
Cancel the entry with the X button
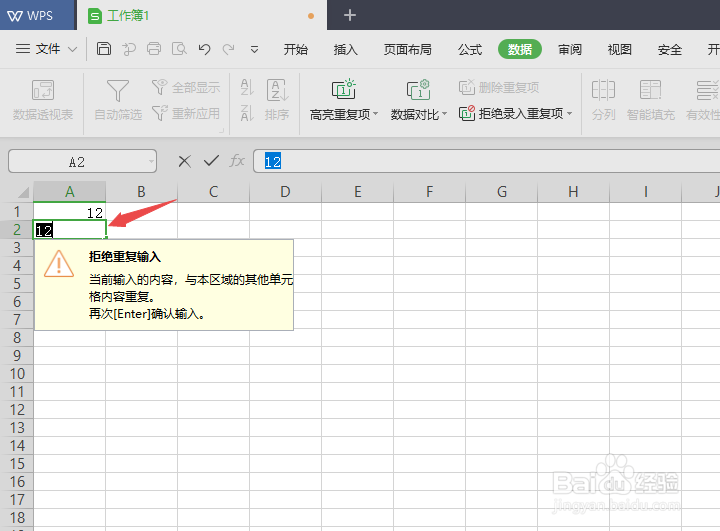point(185,161)
